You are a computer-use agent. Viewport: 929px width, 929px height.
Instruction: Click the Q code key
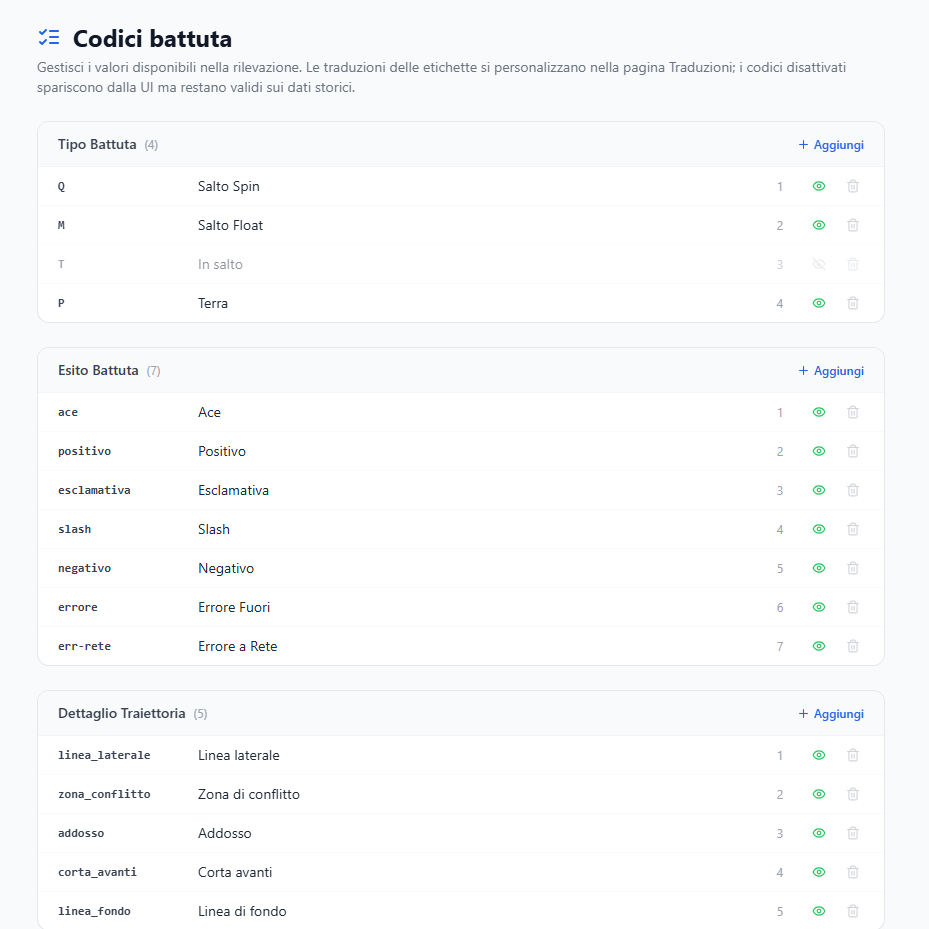point(61,187)
